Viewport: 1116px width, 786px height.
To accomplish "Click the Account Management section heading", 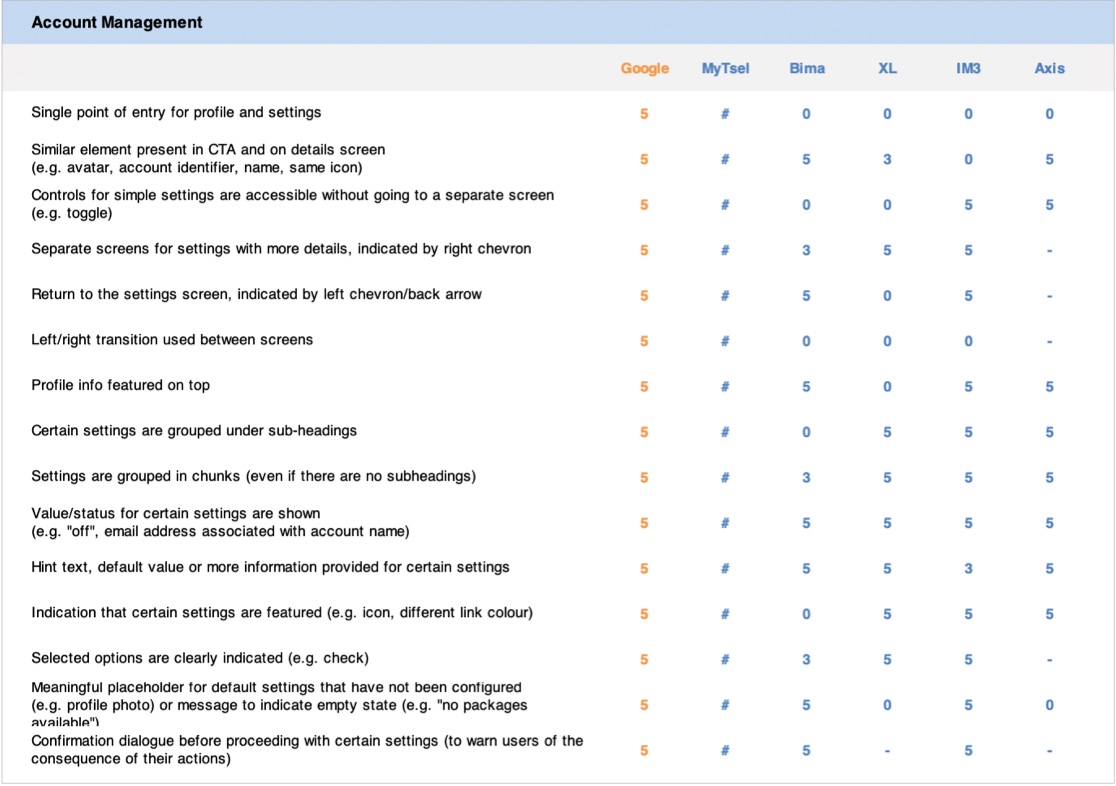I will pos(117,22).
